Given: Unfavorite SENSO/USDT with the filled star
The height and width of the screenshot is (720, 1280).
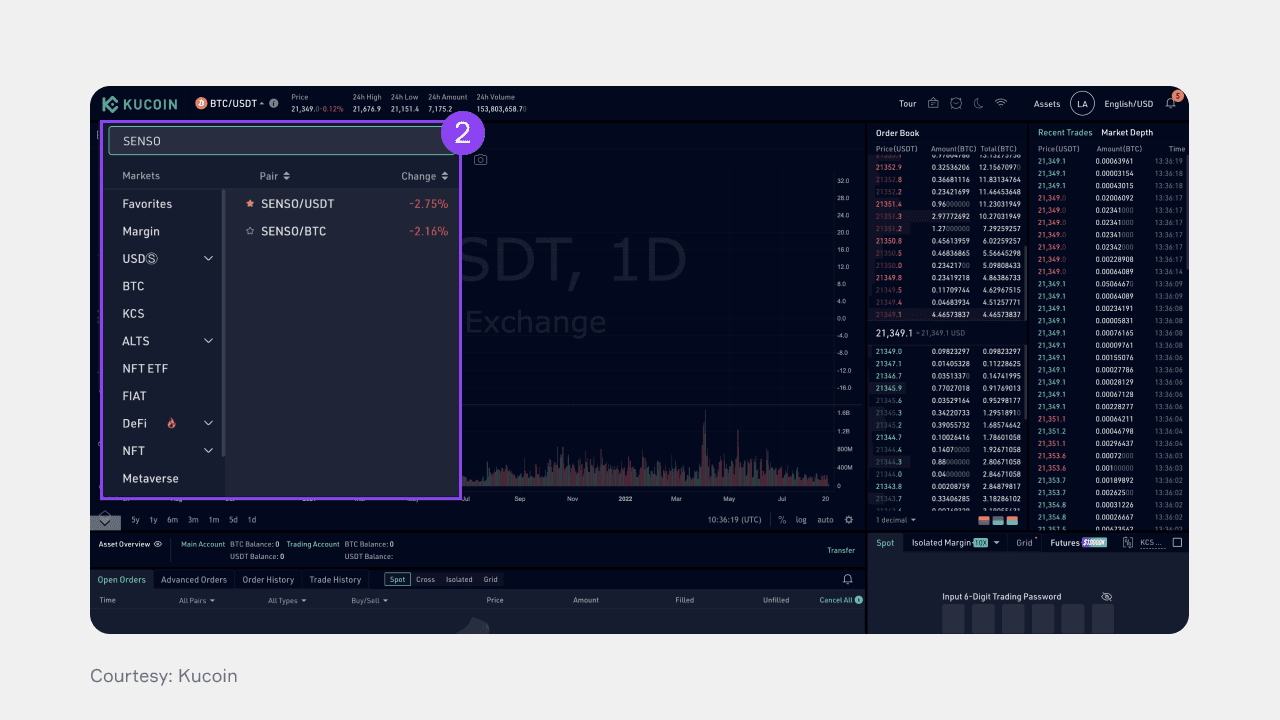Looking at the screenshot, I should pos(250,203).
